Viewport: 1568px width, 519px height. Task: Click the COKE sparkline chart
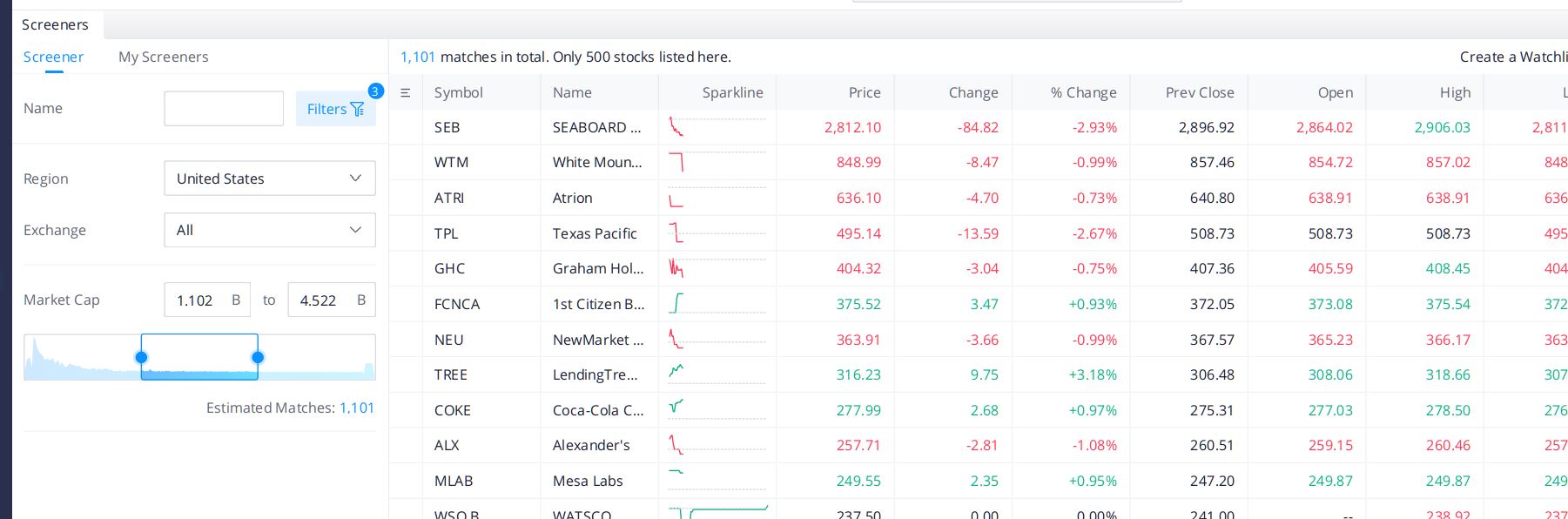click(717, 410)
